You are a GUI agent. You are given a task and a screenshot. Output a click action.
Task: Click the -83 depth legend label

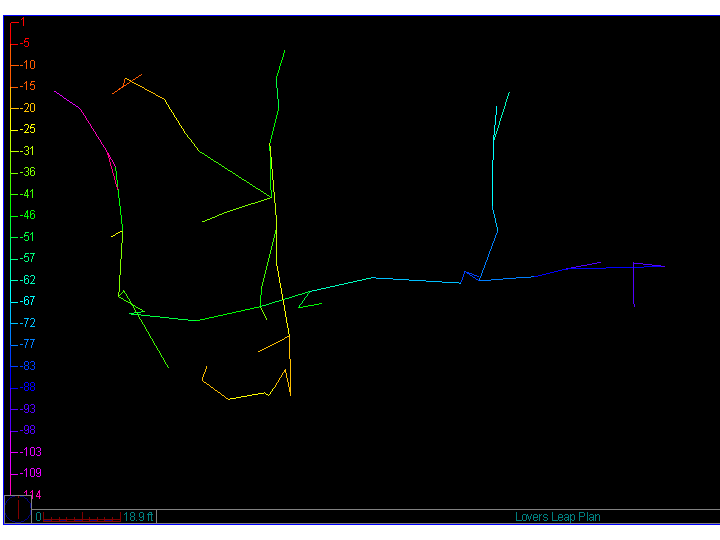click(x=28, y=366)
